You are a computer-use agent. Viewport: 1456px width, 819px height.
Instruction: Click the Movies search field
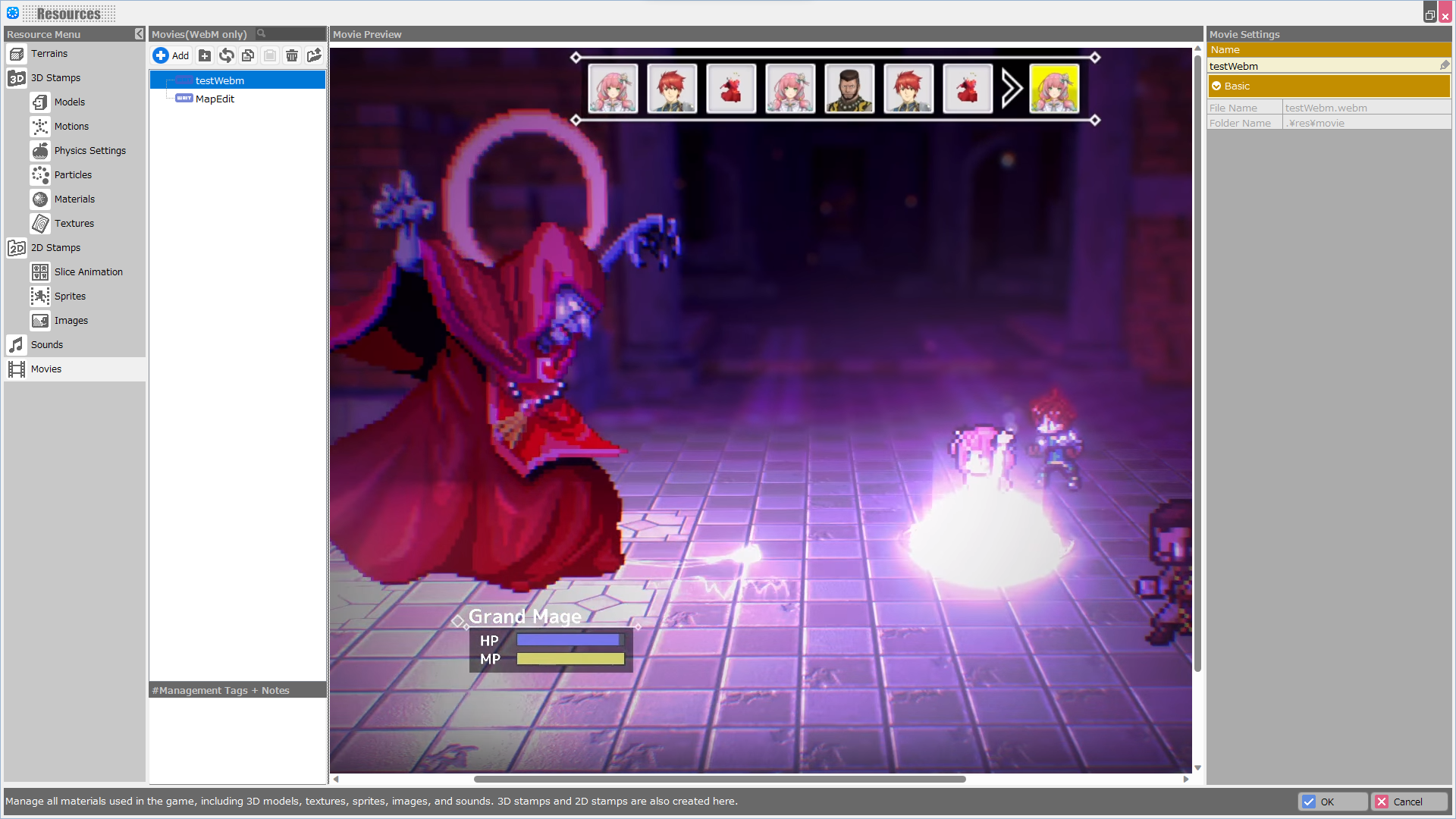click(x=292, y=34)
